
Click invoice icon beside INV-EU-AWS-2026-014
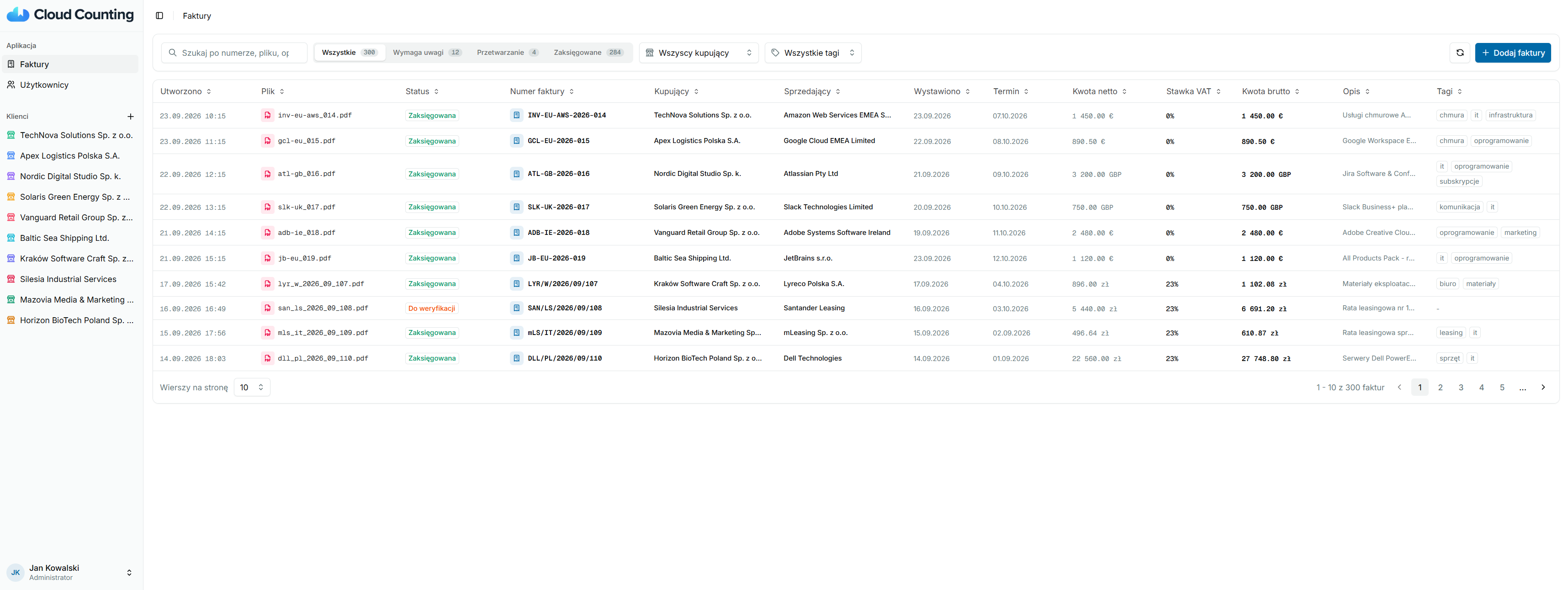coord(516,115)
